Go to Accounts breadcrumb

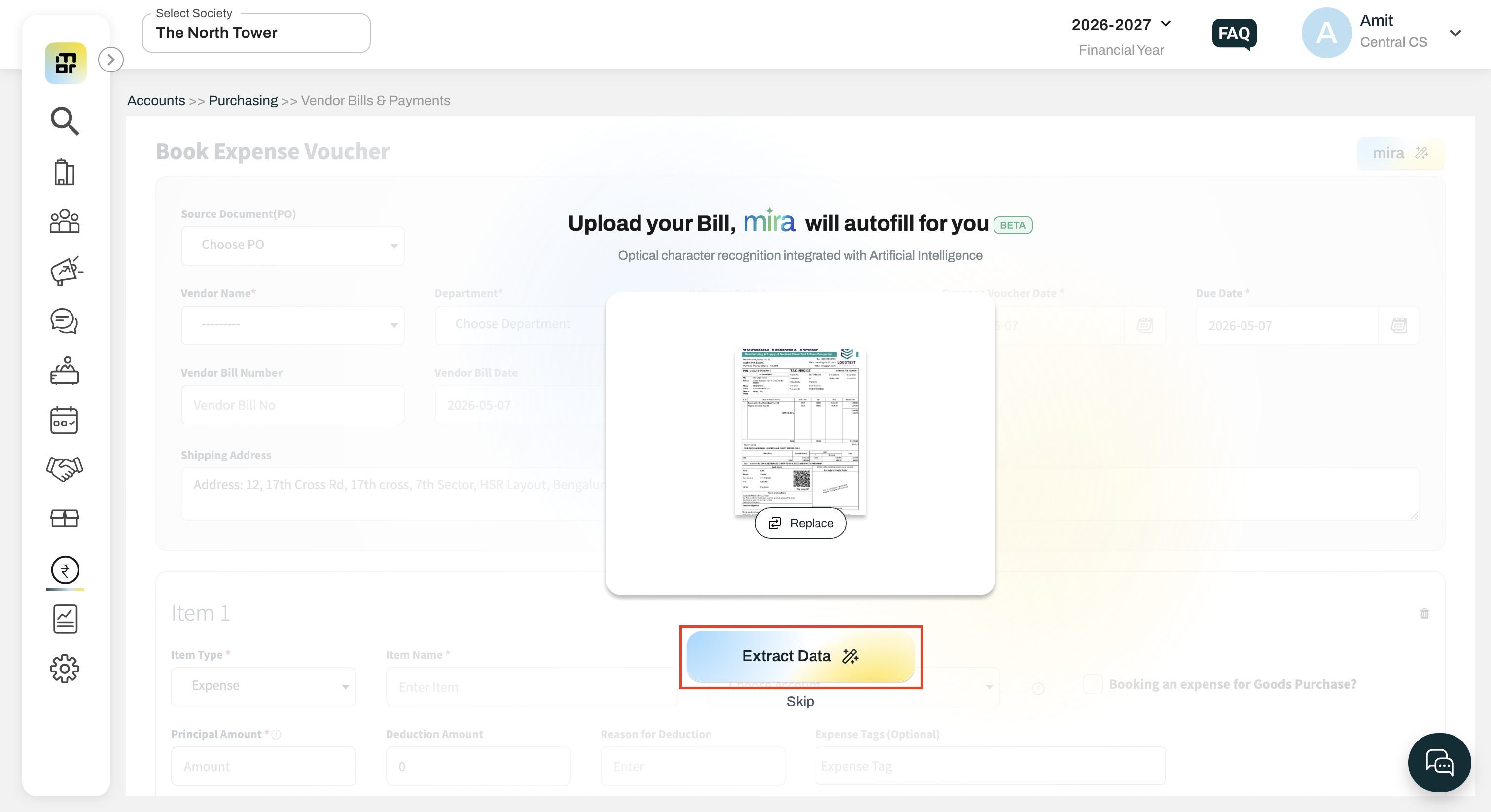point(156,100)
